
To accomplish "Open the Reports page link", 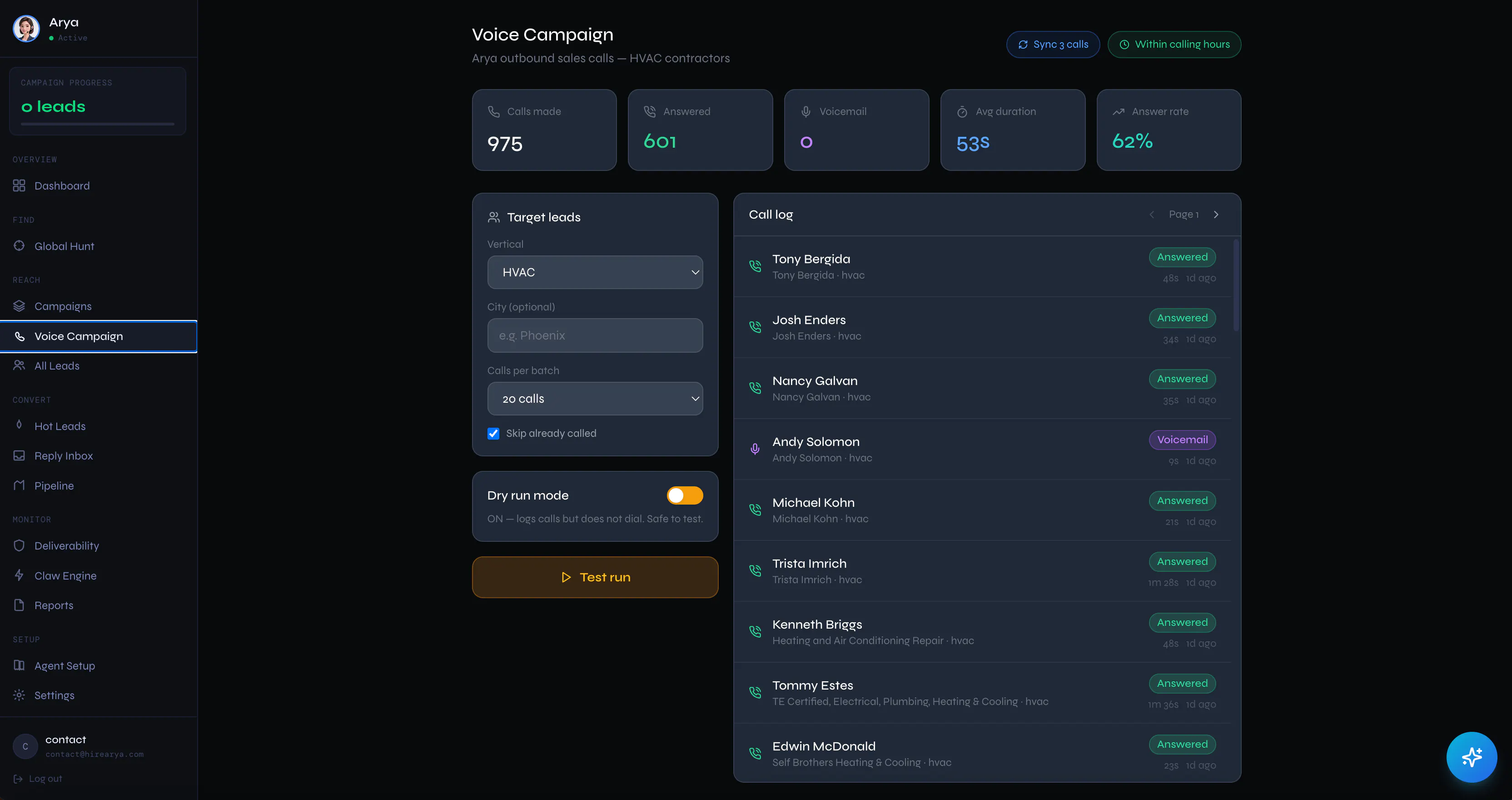I will (x=99, y=605).
